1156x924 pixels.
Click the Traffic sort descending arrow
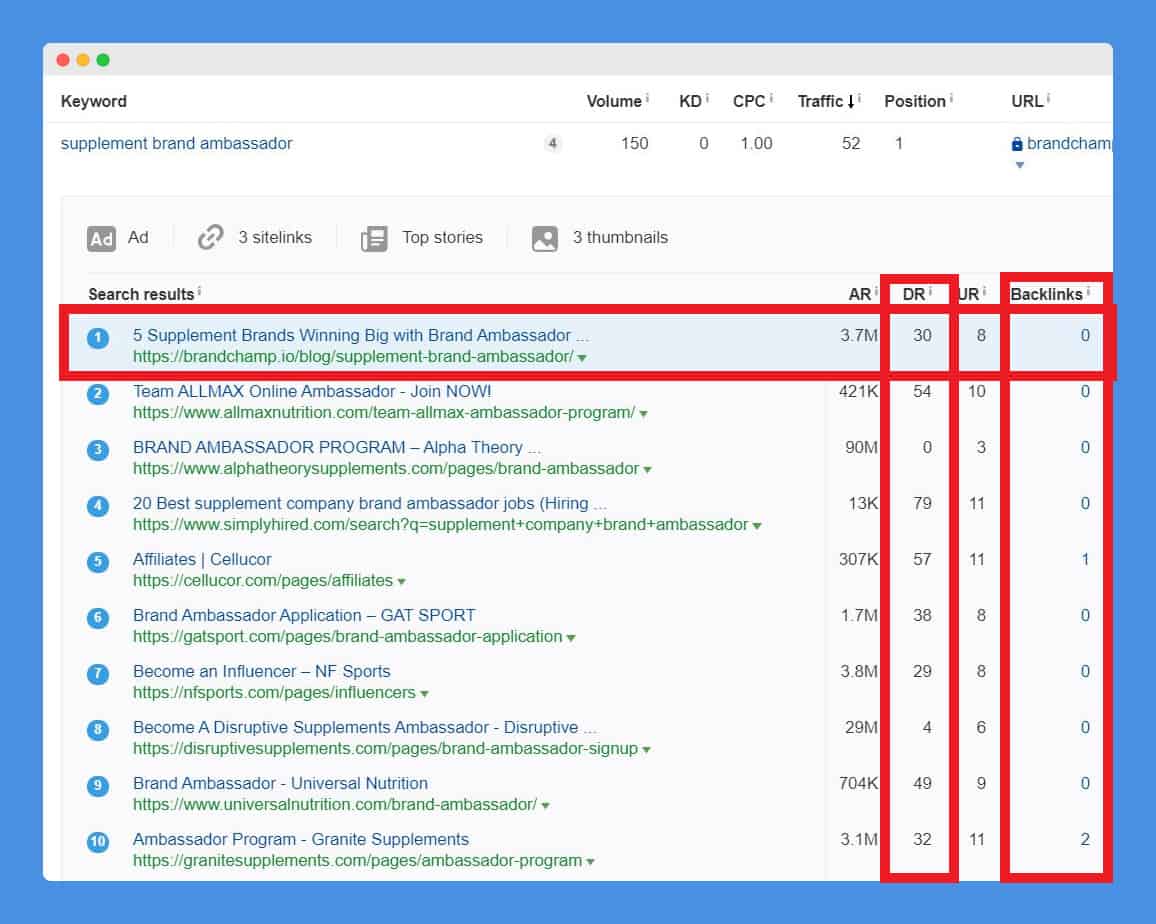tap(850, 102)
